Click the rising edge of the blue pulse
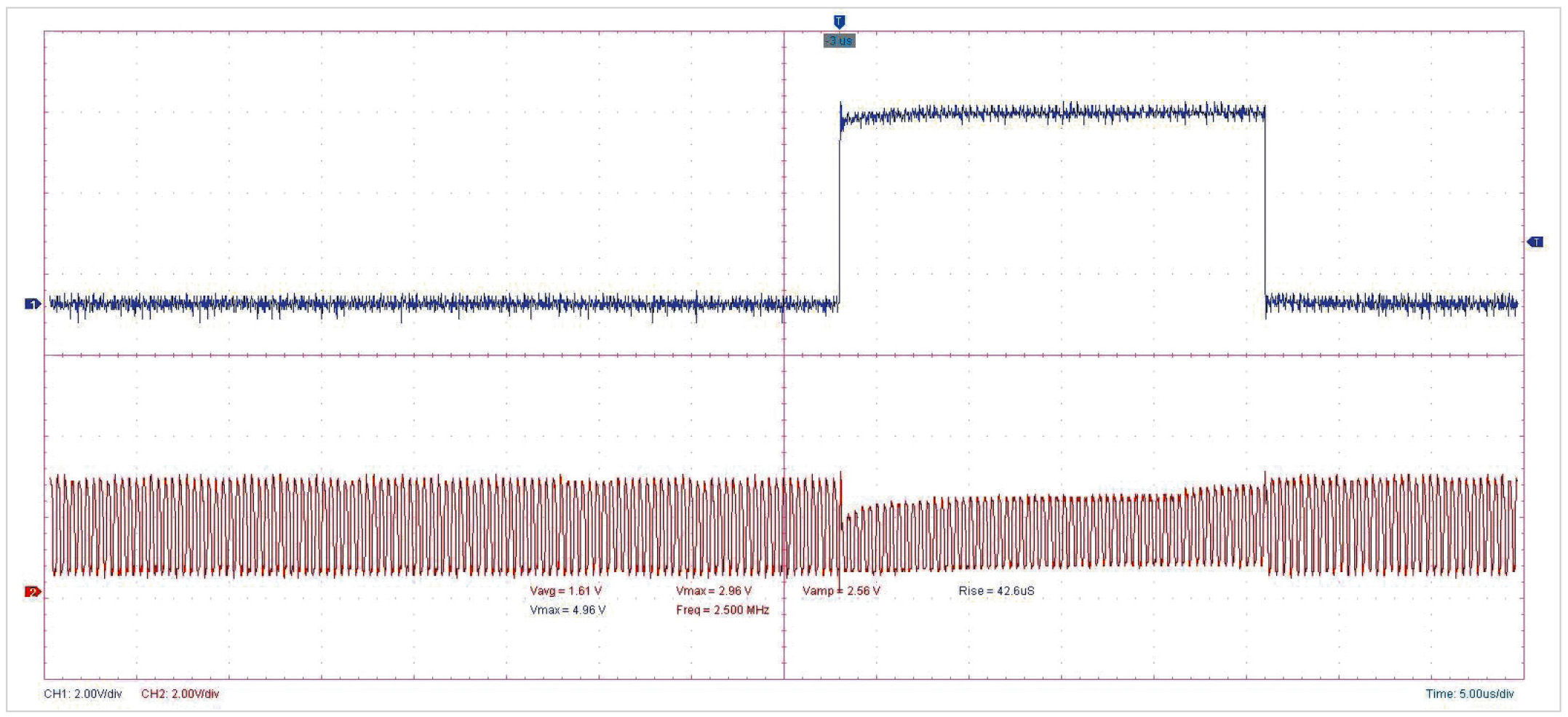This screenshot has height=717, width=1568. click(840, 211)
